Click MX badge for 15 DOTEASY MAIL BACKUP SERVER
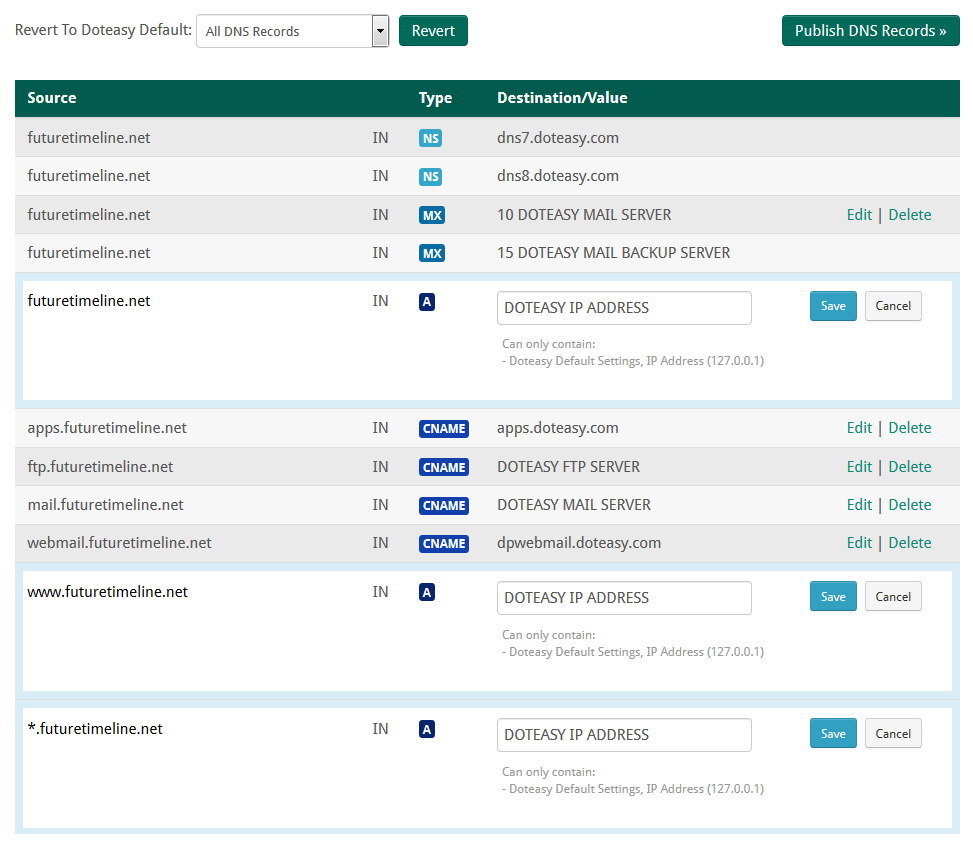The height and width of the screenshot is (849, 973). coord(432,253)
